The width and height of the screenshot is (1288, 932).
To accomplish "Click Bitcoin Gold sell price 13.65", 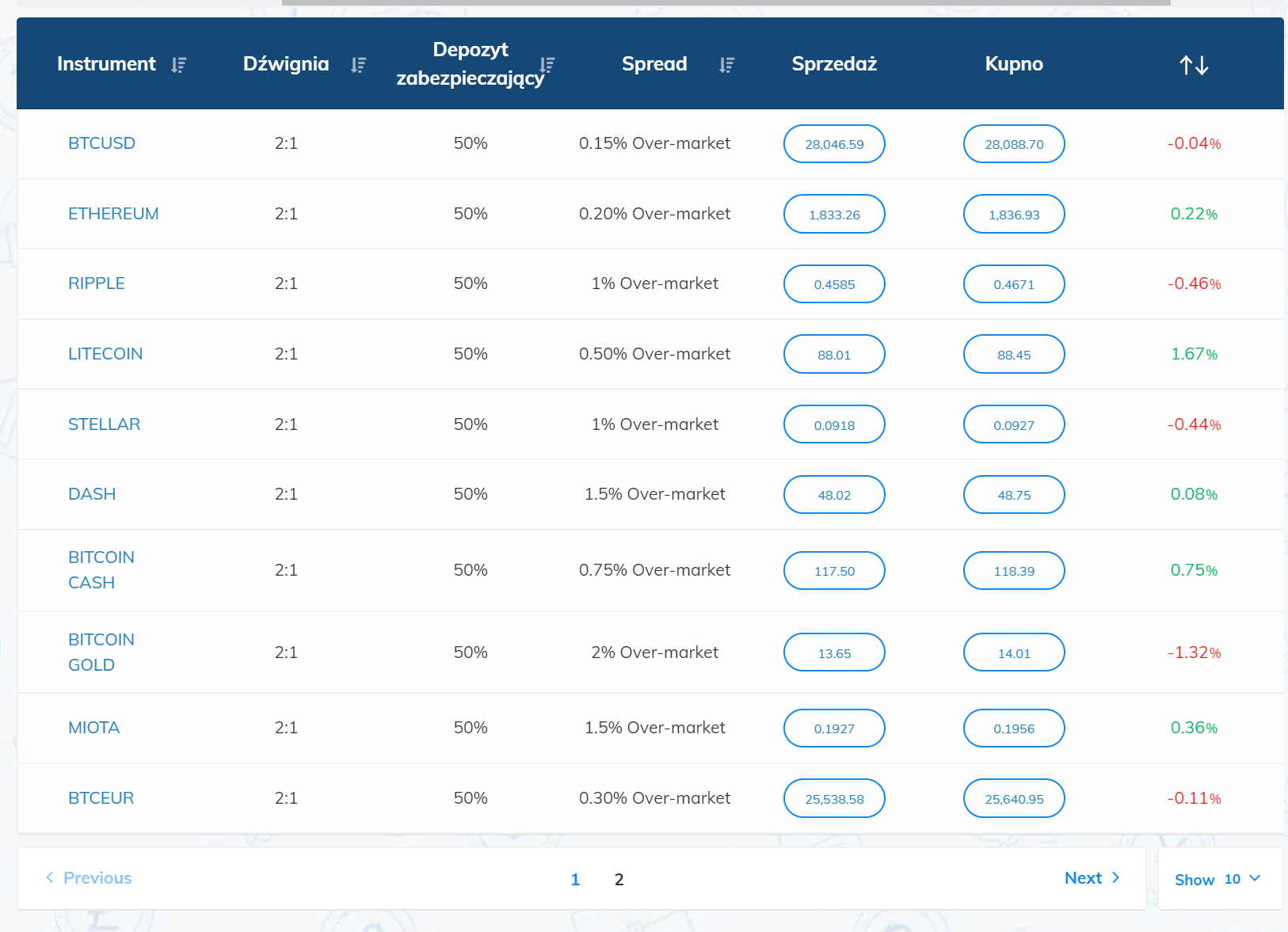I will click(834, 652).
